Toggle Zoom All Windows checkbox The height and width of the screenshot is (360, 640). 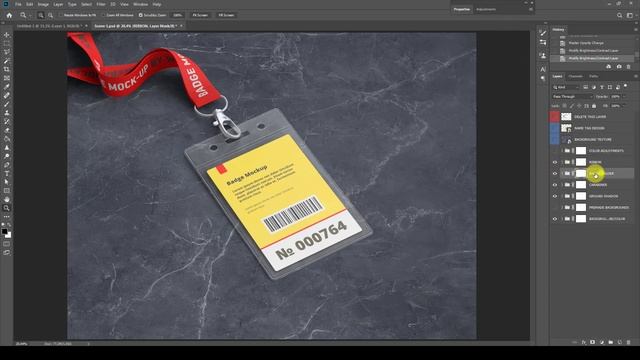[104, 15]
